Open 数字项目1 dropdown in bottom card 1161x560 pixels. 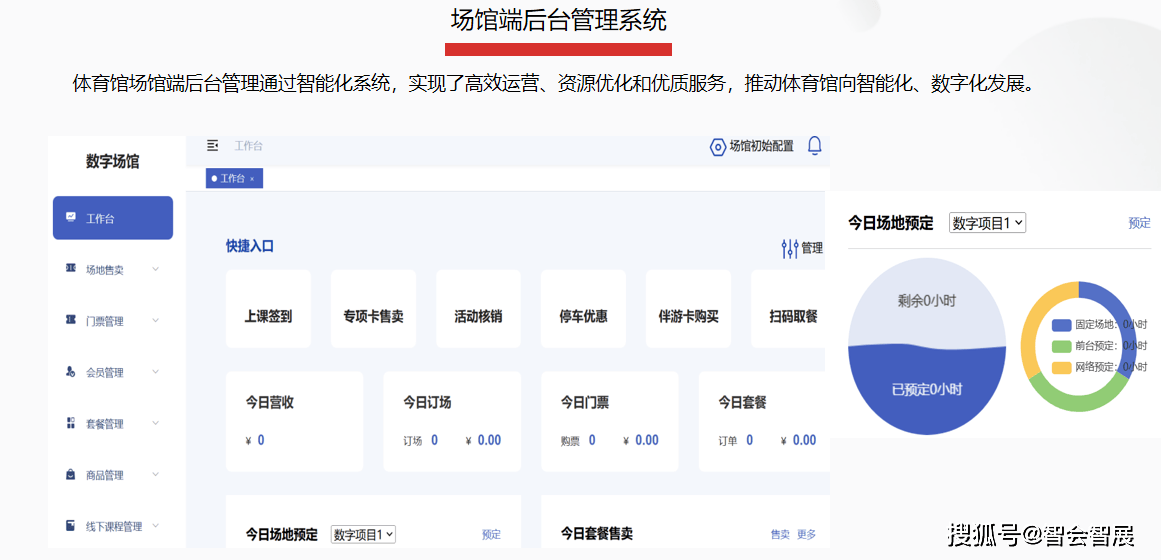[363, 534]
